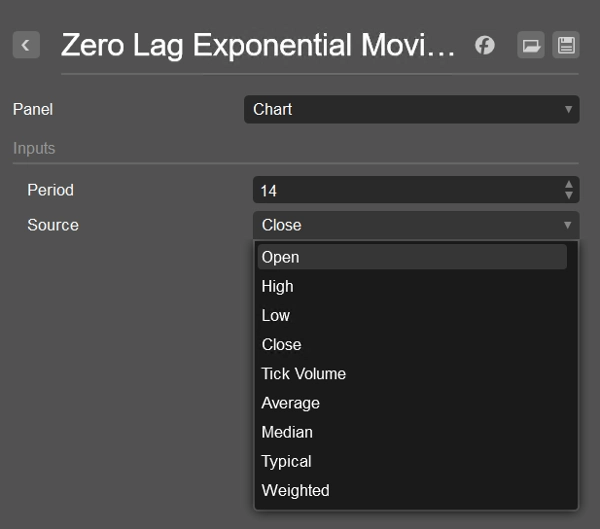Click the Source label
Image resolution: width=600 pixels, height=529 pixels.
point(53,225)
